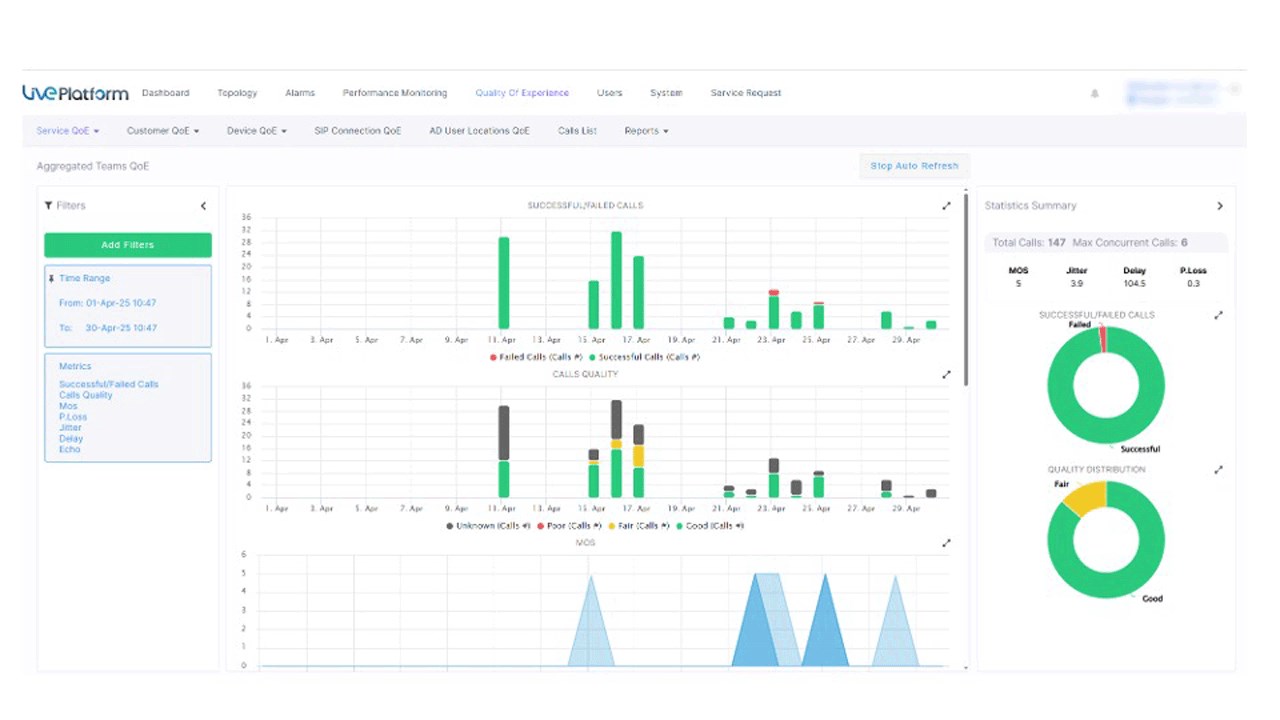Open the Topology menu
Viewport: 1280px width, 720px height.
237,93
